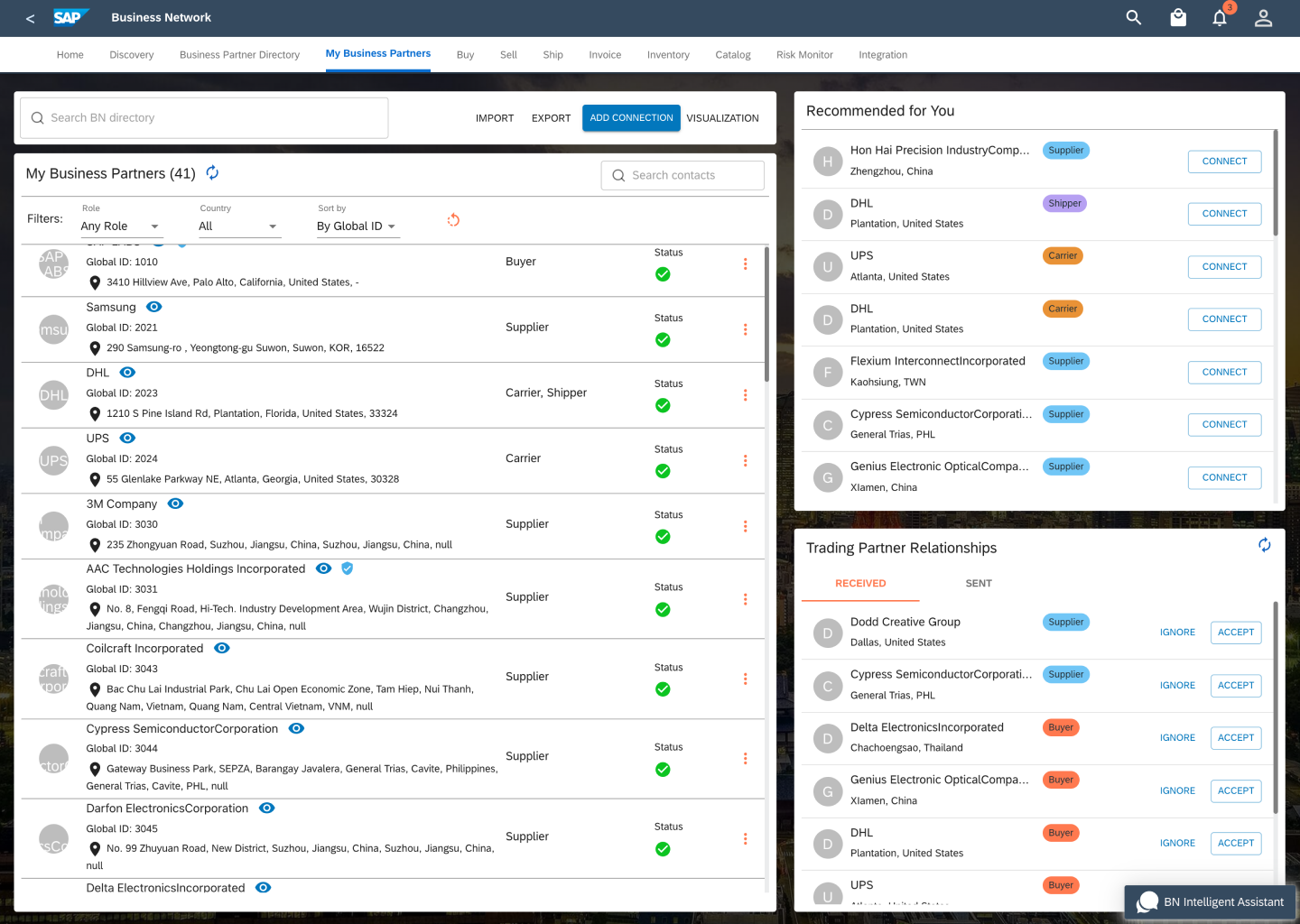Connect with Hon Hai Precision Industry
Image resolution: width=1300 pixels, height=924 pixels.
[1224, 162]
